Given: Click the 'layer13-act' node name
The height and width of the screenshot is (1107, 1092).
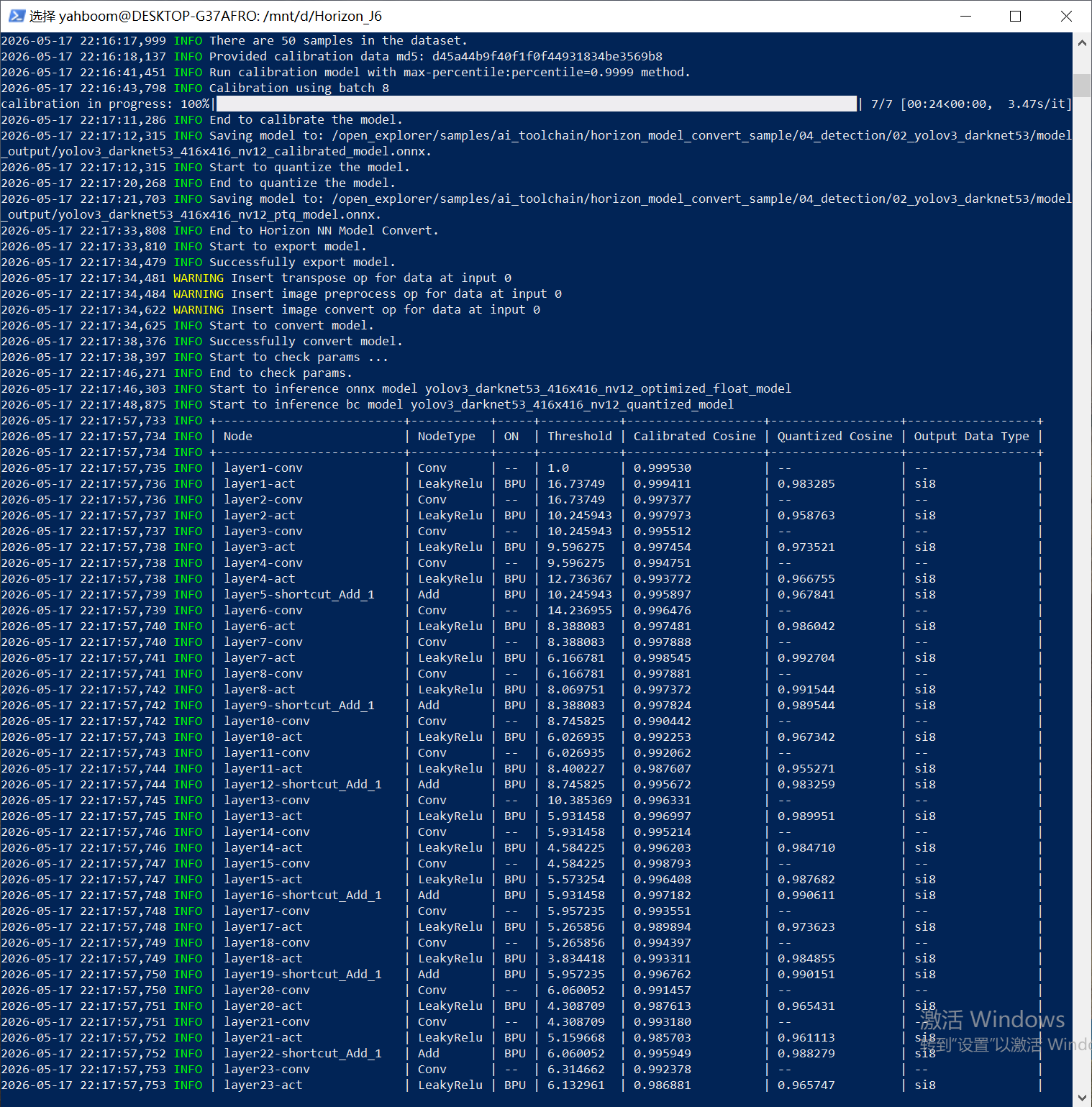Looking at the screenshot, I should click(x=263, y=816).
